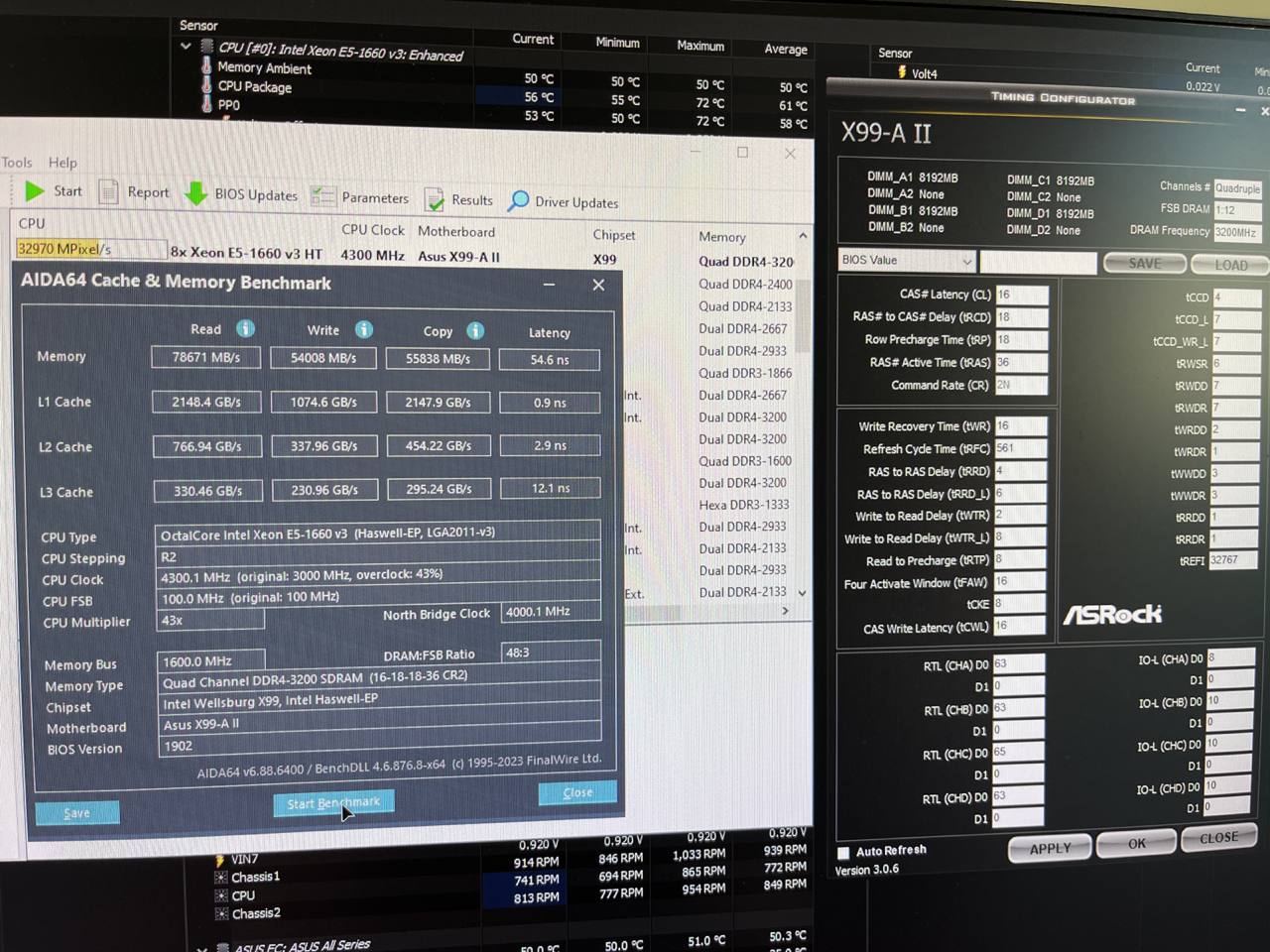The height and width of the screenshot is (952, 1270).
Task: Toggle the Auto Refresh checkbox in Timing Configurator
Action: pyautogui.click(x=843, y=853)
